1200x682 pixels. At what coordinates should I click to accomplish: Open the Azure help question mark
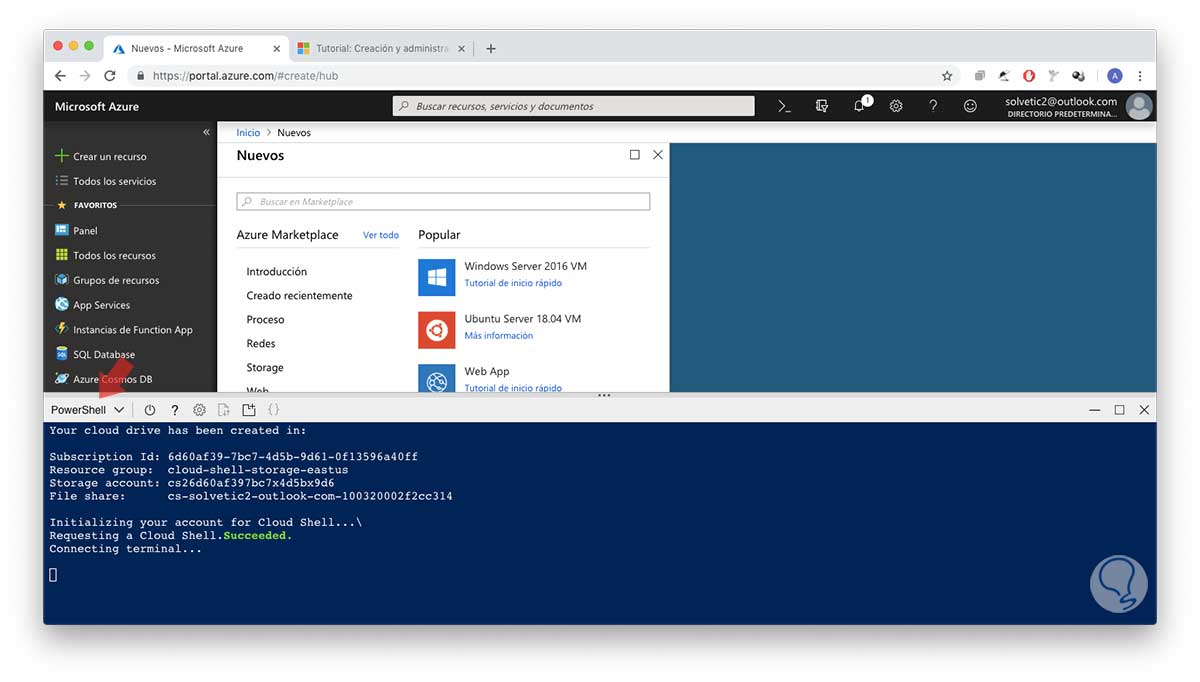(x=933, y=106)
